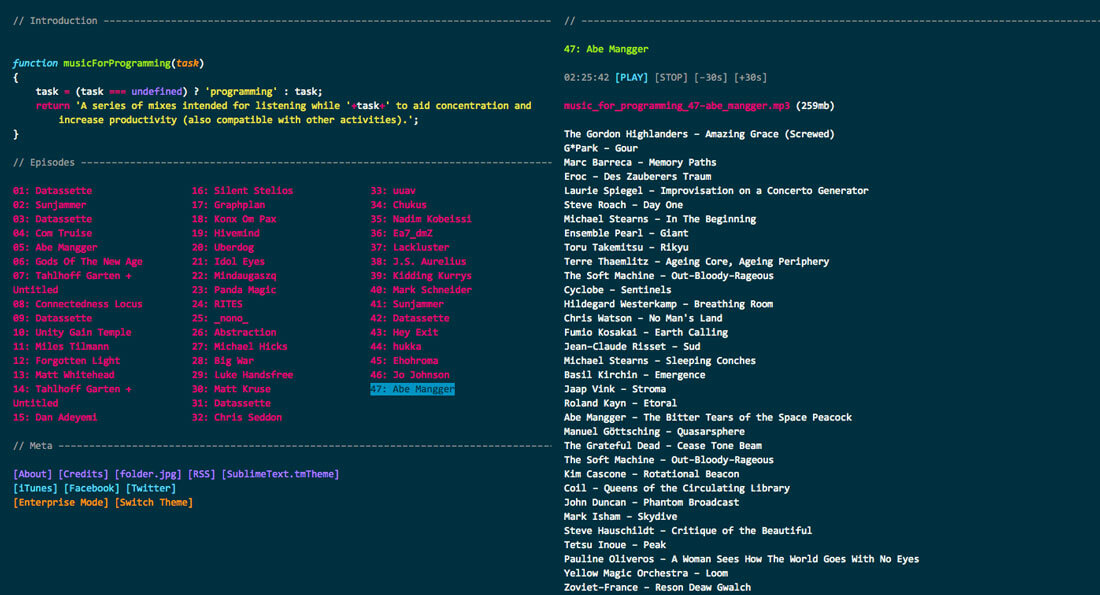
Task: Enable [Enterprise Mode]
Action: [60, 502]
